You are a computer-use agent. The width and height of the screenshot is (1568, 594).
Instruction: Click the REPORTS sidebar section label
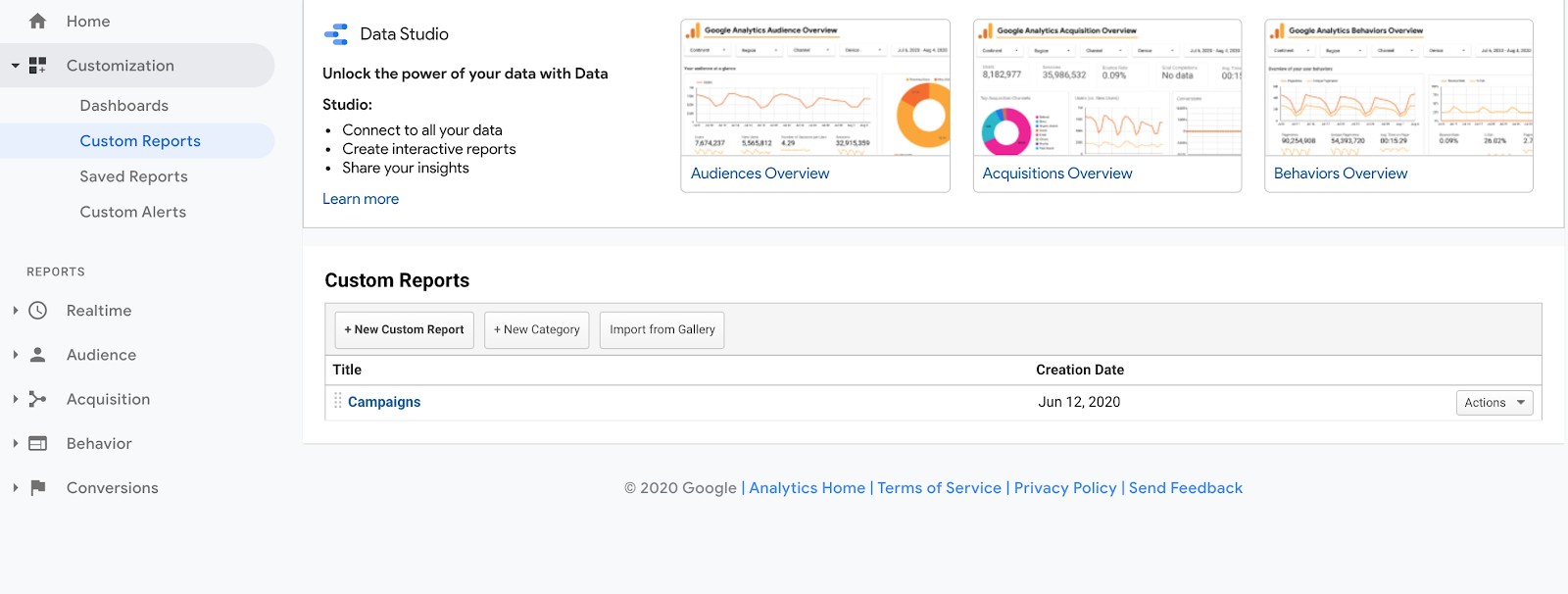tap(56, 272)
